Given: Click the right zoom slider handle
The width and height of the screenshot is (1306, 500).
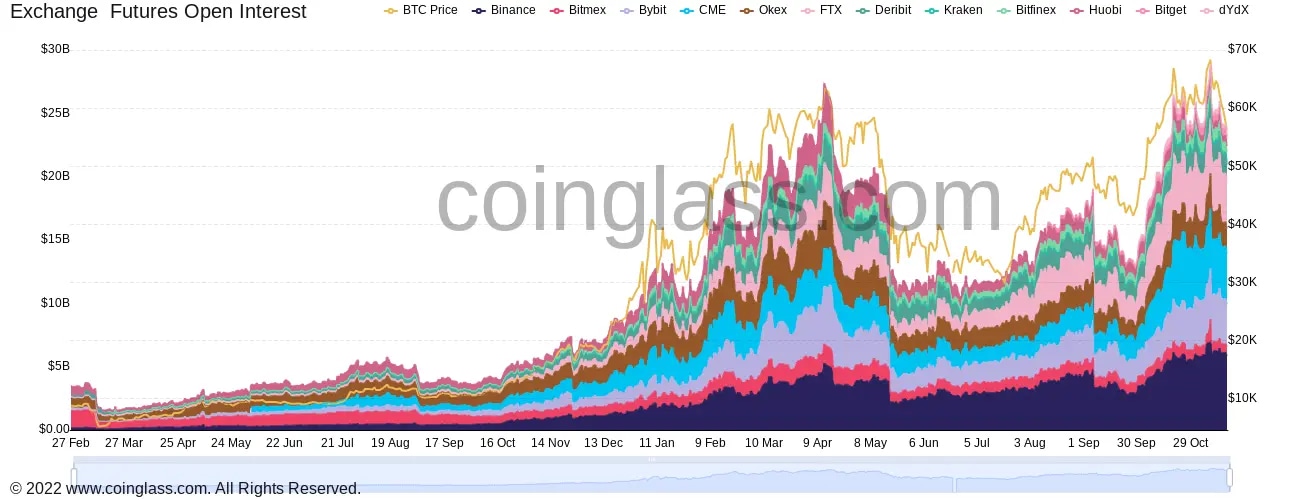Looking at the screenshot, I should coord(1229,476).
